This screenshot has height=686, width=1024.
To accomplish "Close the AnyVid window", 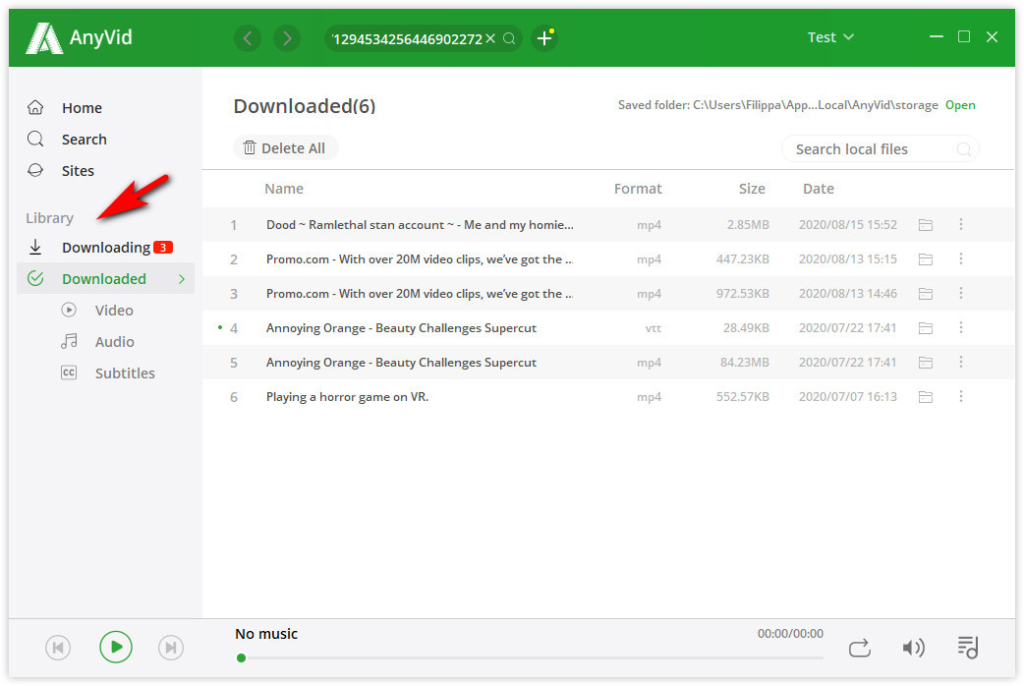I will pyautogui.click(x=992, y=37).
